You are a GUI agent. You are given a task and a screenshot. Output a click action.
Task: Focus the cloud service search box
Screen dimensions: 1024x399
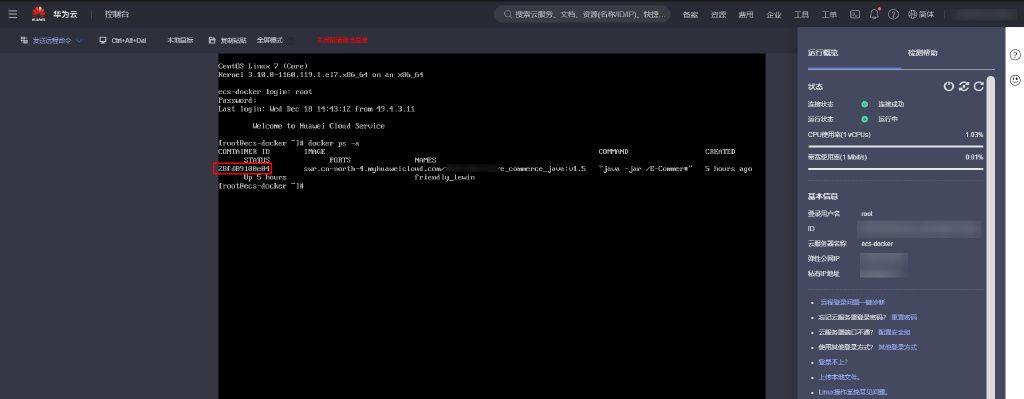coord(582,14)
